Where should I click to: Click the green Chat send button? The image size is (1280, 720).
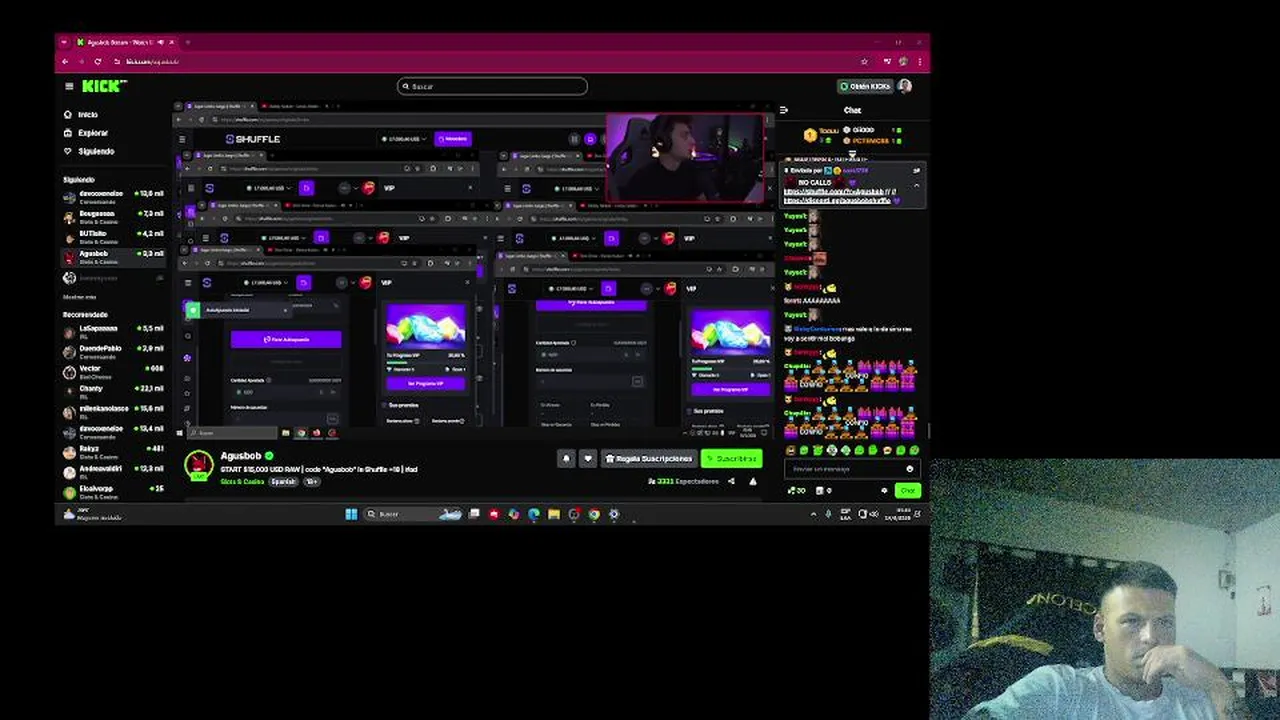tap(907, 491)
